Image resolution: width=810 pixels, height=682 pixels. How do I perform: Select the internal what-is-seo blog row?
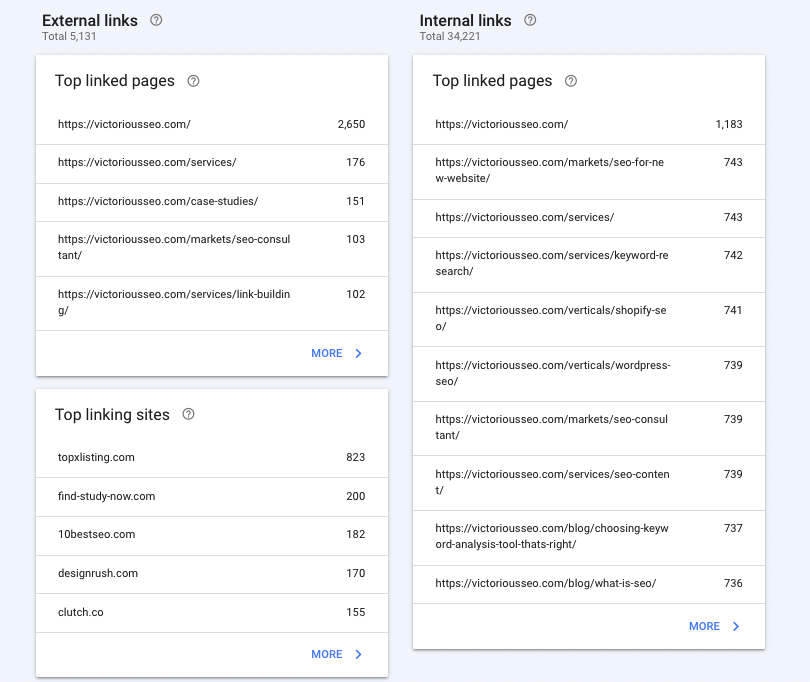click(589, 584)
